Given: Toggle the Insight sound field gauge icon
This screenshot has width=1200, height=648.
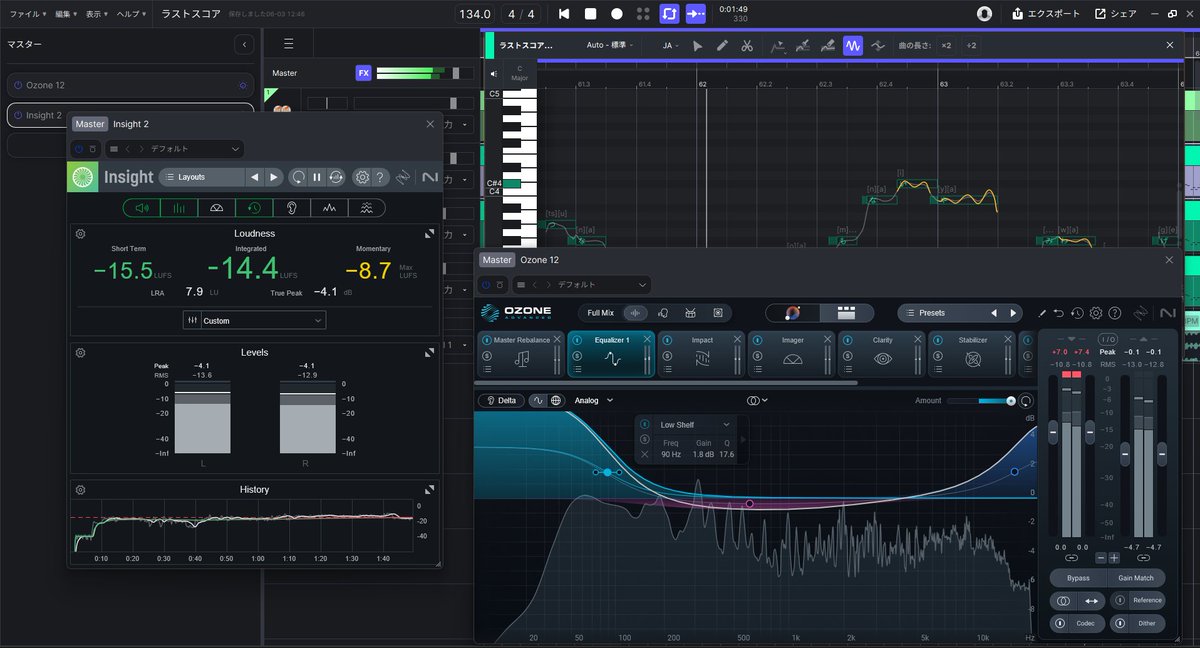Looking at the screenshot, I should (217, 208).
